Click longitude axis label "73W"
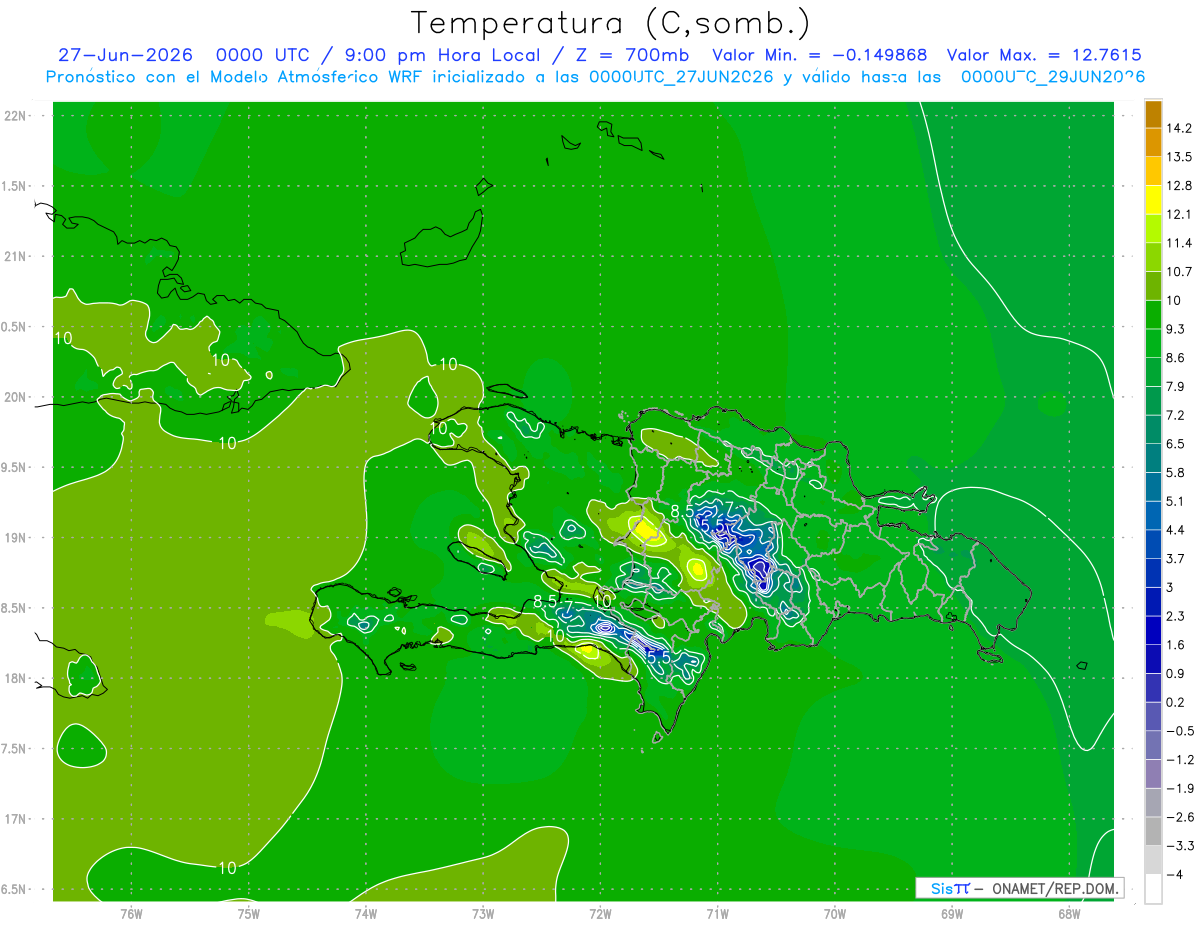 point(483,913)
